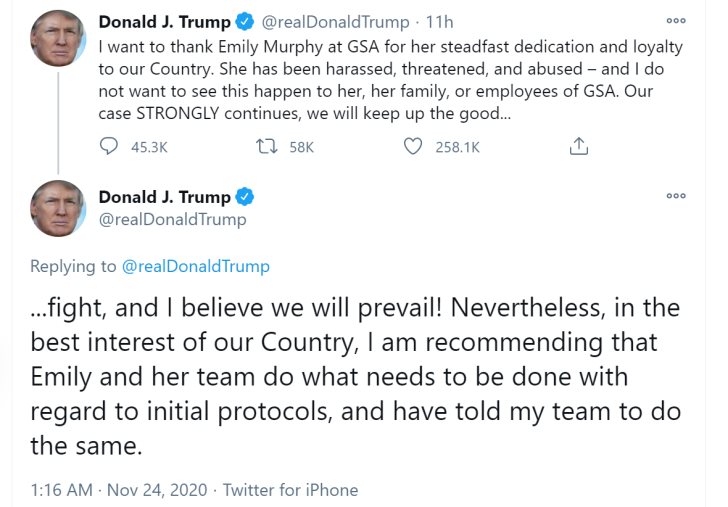Image resolution: width=728 pixels, height=507 pixels.
Task: Click @realDonaldTrump handle under second tweet name
Action: (172, 219)
